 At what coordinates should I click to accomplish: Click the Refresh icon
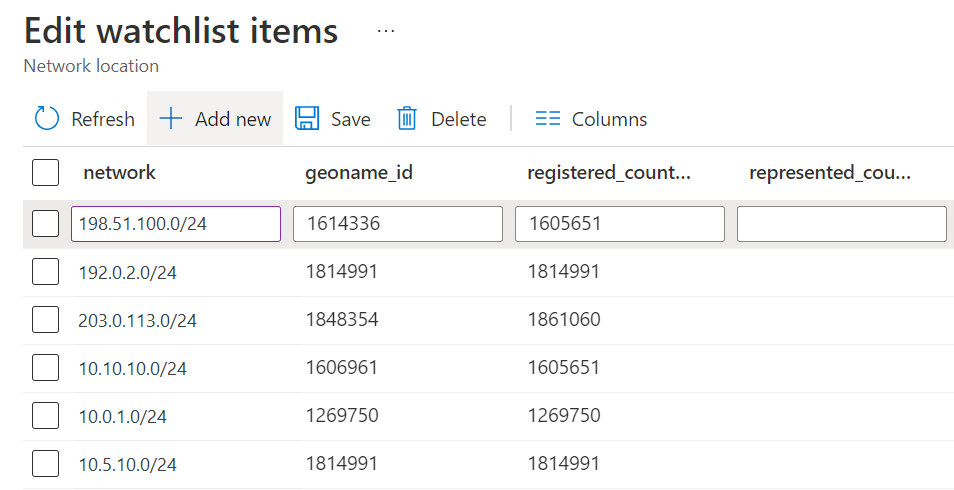click(x=47, y=119)
